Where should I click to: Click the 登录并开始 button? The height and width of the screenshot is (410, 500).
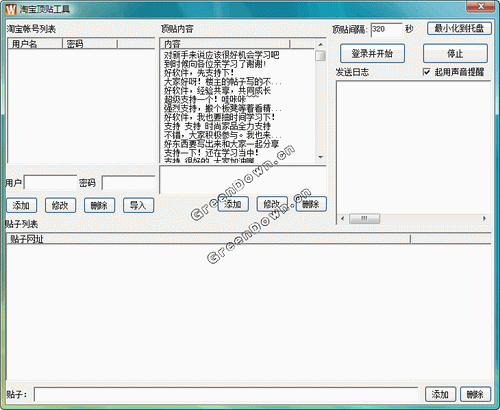(372, 53)
